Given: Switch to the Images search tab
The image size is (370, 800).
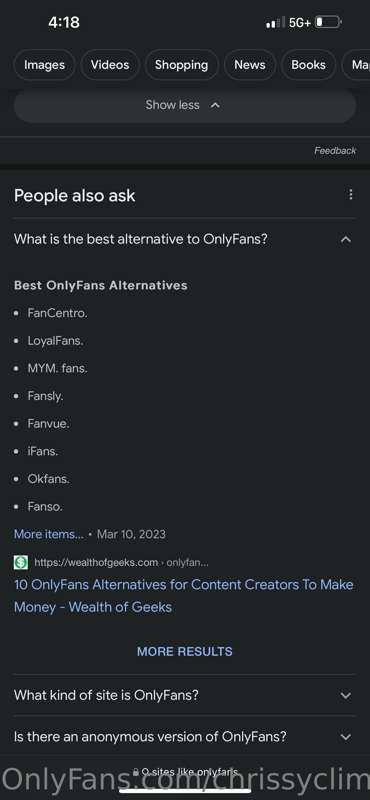Looking at the screenshot, I should [x=44, y=65].
